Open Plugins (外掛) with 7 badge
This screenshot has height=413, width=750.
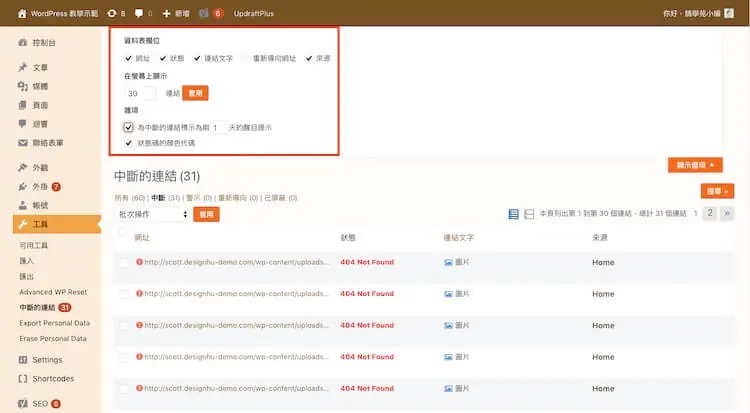click(40, 187)
